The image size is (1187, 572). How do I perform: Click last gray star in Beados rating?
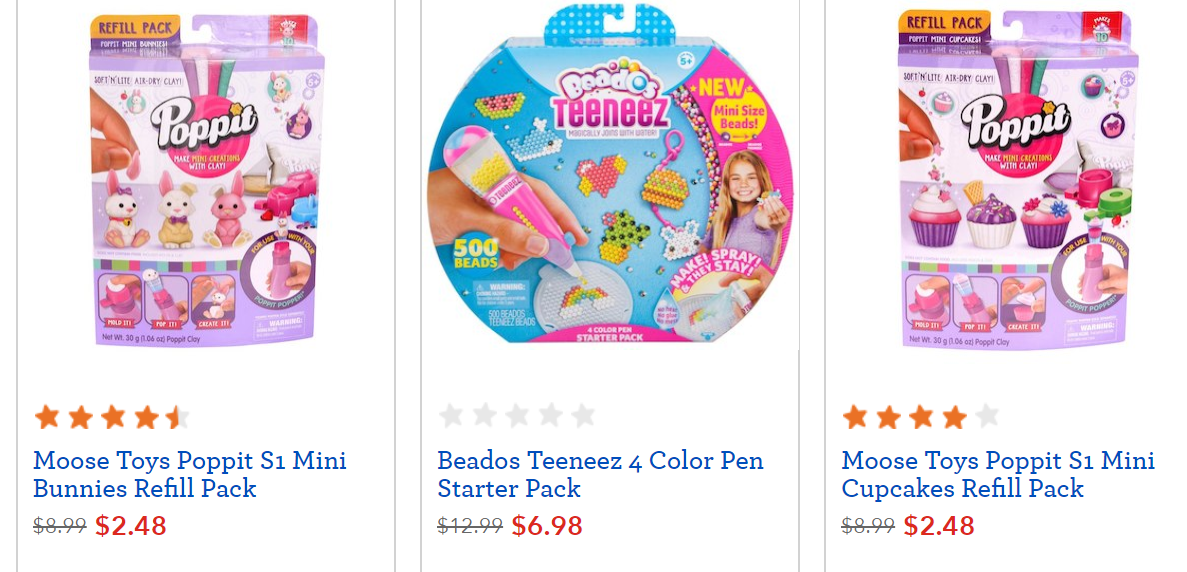(583, 416)
